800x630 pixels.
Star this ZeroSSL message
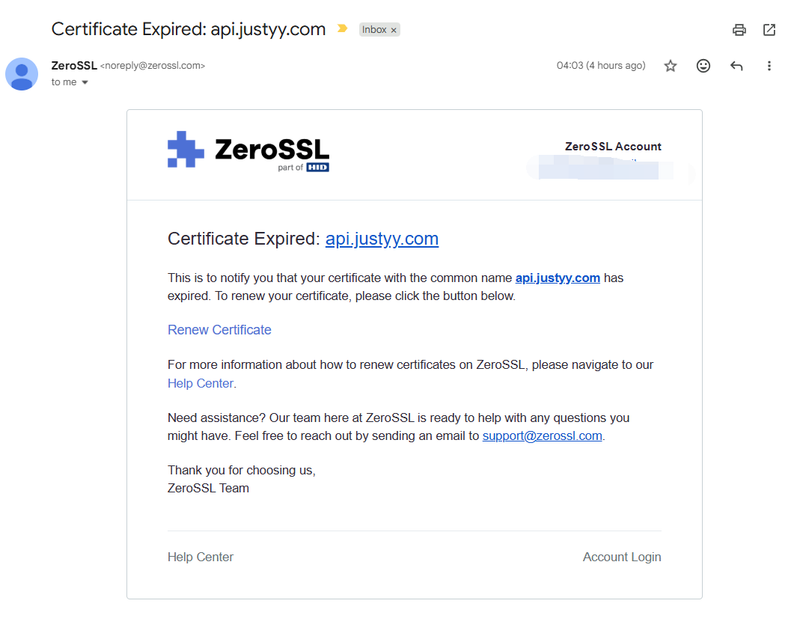click(x=670, y=66)
